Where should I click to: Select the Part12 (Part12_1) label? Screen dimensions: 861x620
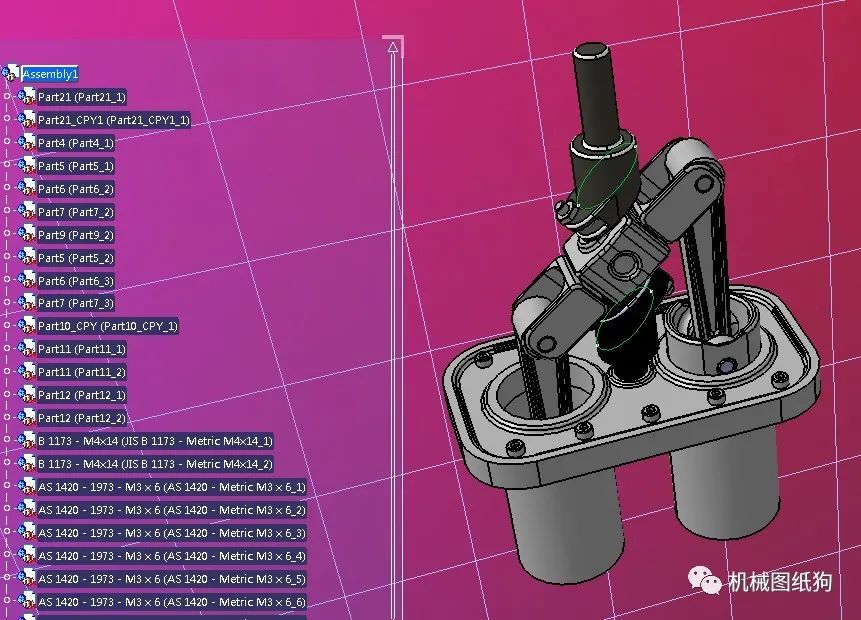(82, 395)
